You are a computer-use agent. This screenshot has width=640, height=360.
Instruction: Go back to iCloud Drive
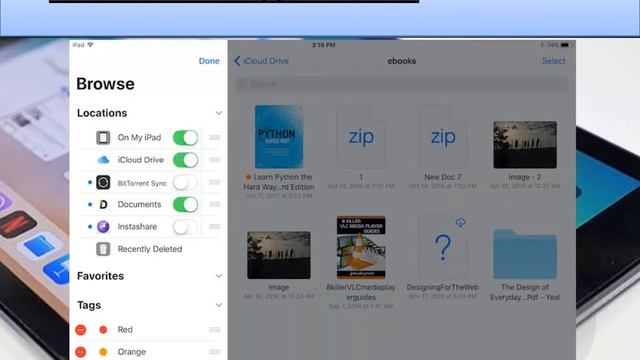(261, 61)
